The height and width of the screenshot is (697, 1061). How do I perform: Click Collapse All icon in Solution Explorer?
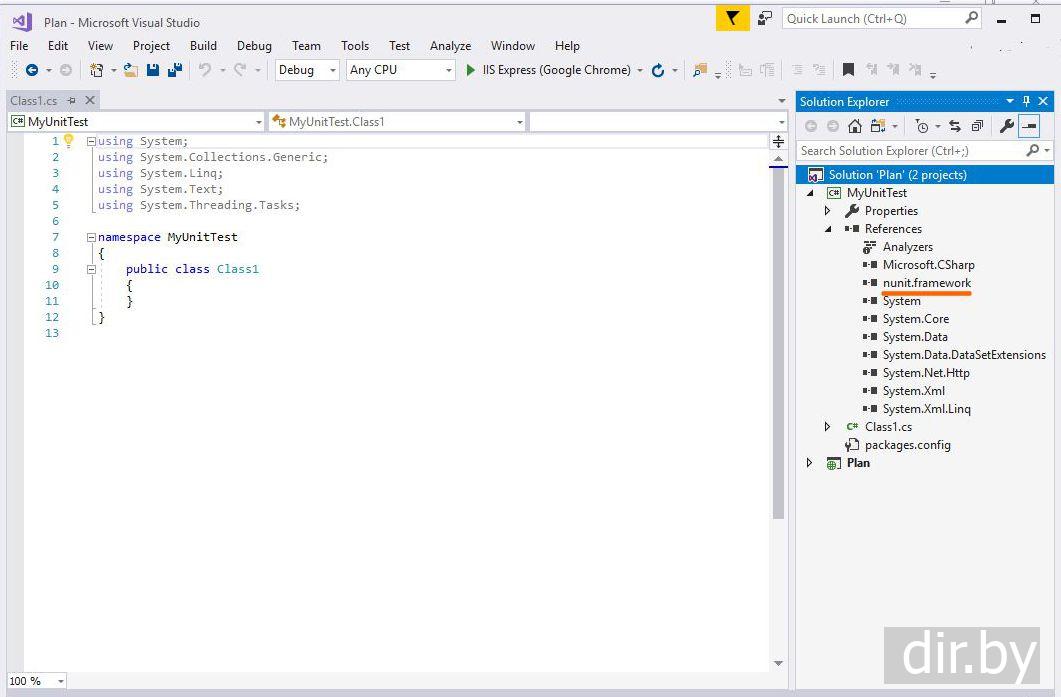(x=977, y=126)
